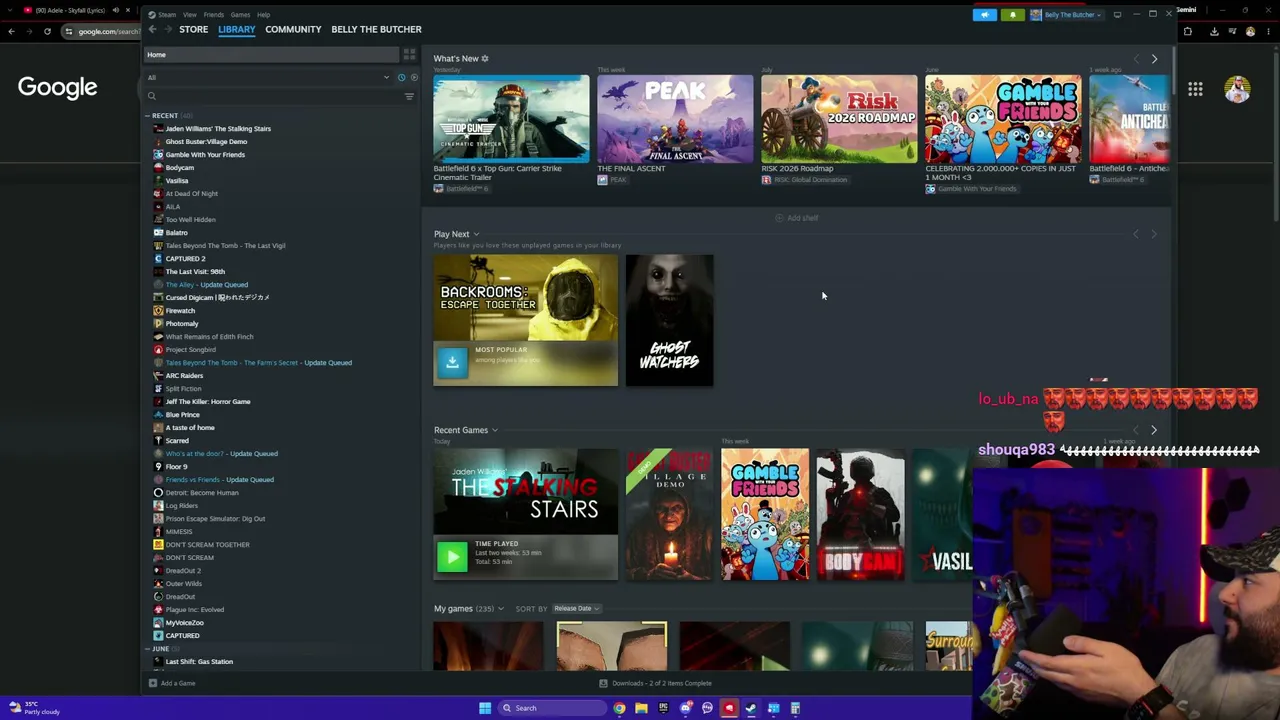This screenshot has width=1280, height=720.
Task: Open Gamble With Your Friends recent tile
Action: pyautogui.click(x=765, y=514)
